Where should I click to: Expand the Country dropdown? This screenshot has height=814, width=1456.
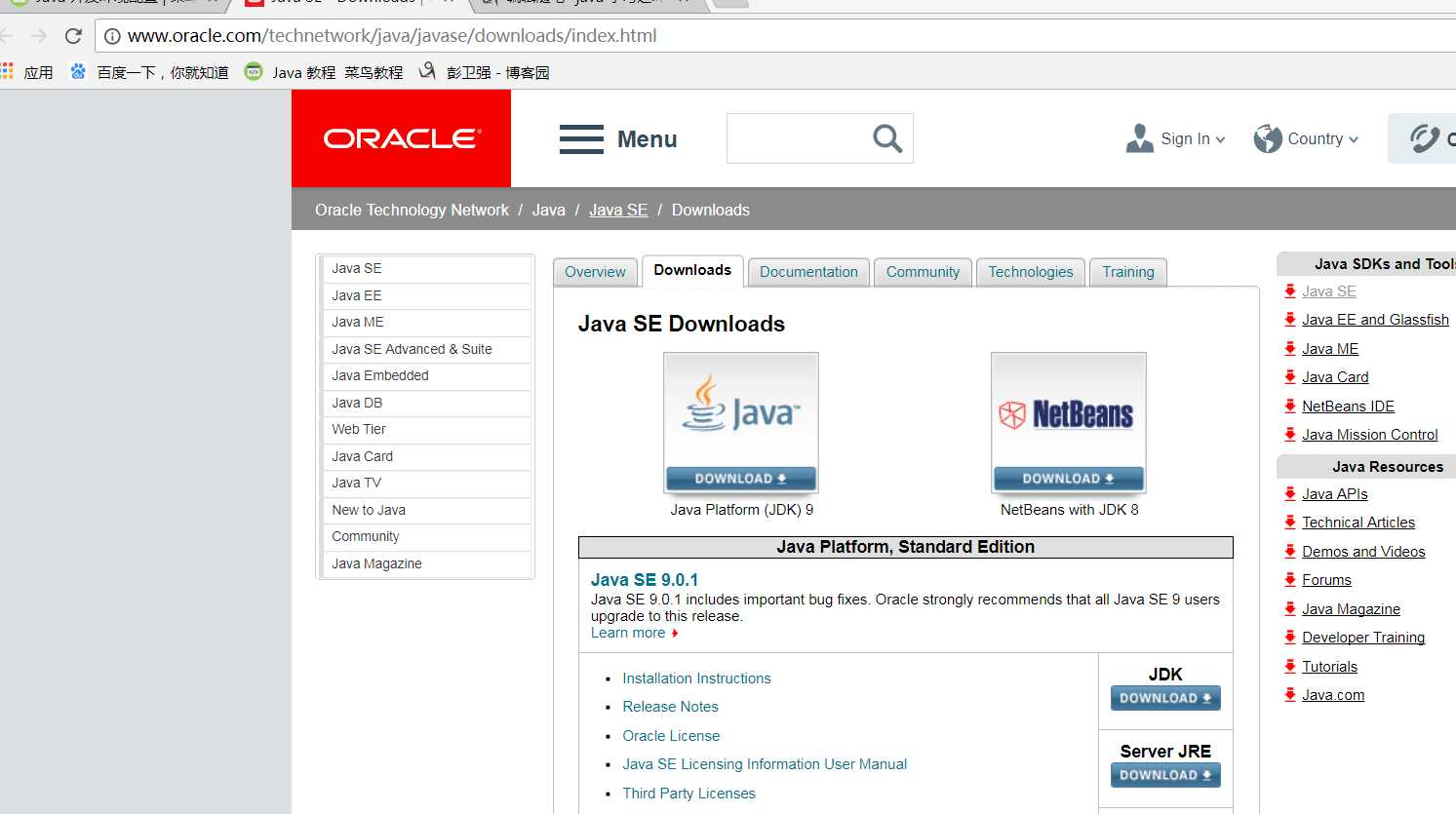point(1354,139)
